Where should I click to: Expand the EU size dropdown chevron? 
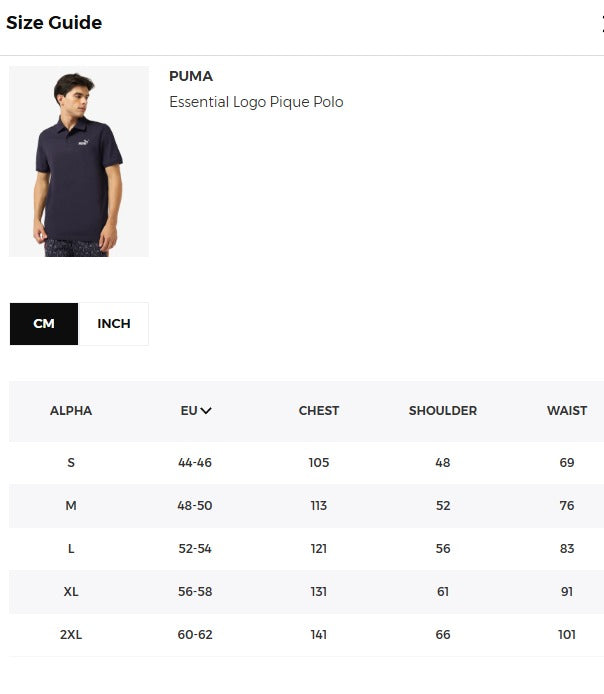(x=206, y=410)
